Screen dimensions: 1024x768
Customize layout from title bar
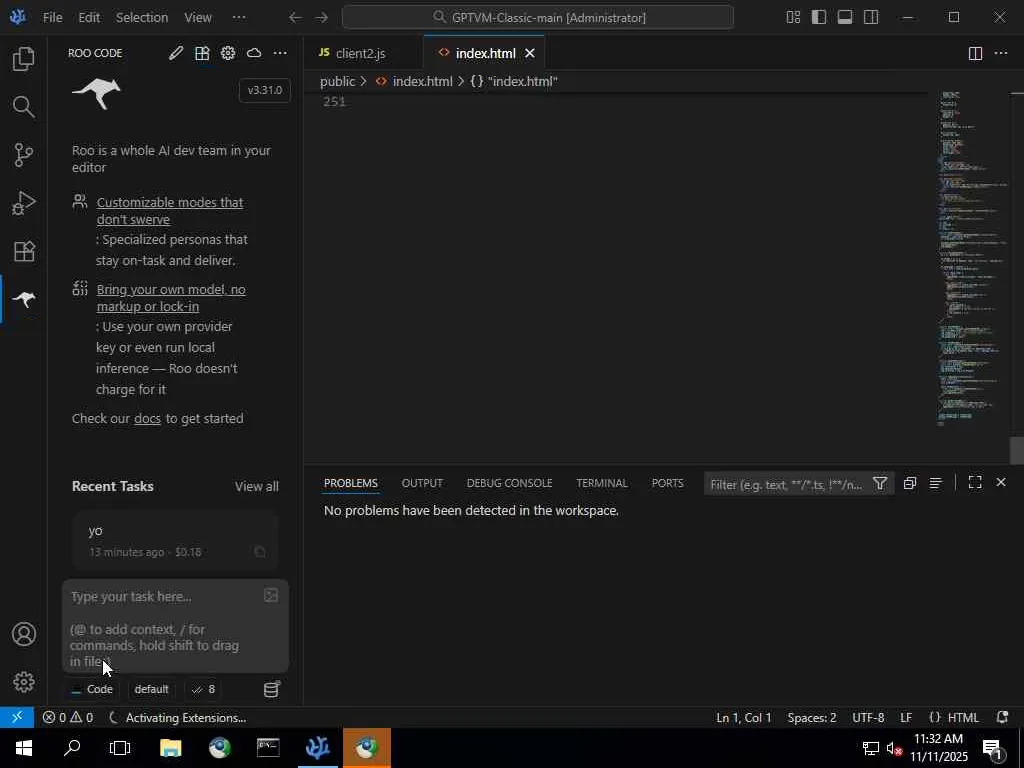click(793, 18)
